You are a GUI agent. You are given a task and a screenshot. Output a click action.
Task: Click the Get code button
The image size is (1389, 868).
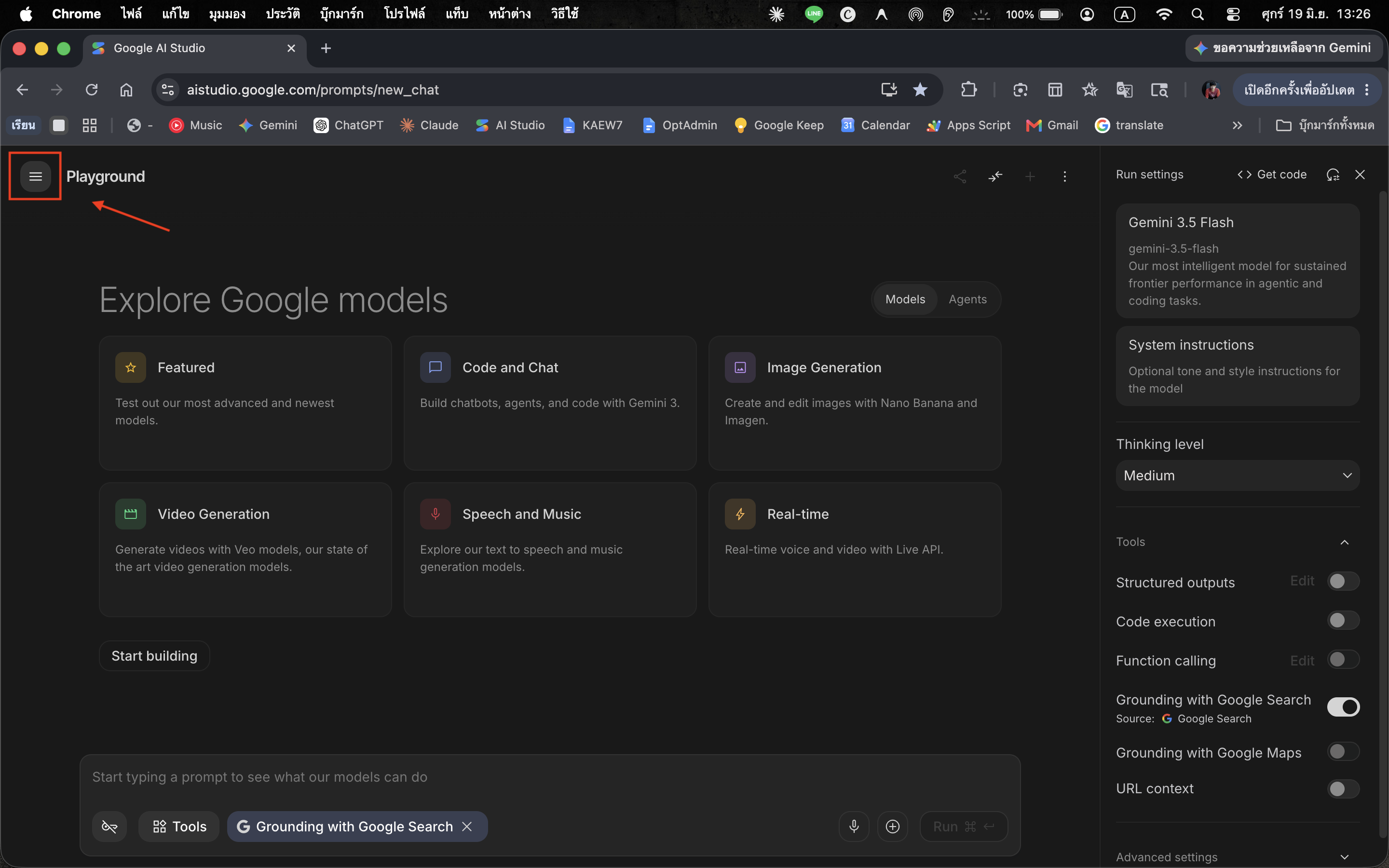pyautogui.click(x=1272, y=175)
